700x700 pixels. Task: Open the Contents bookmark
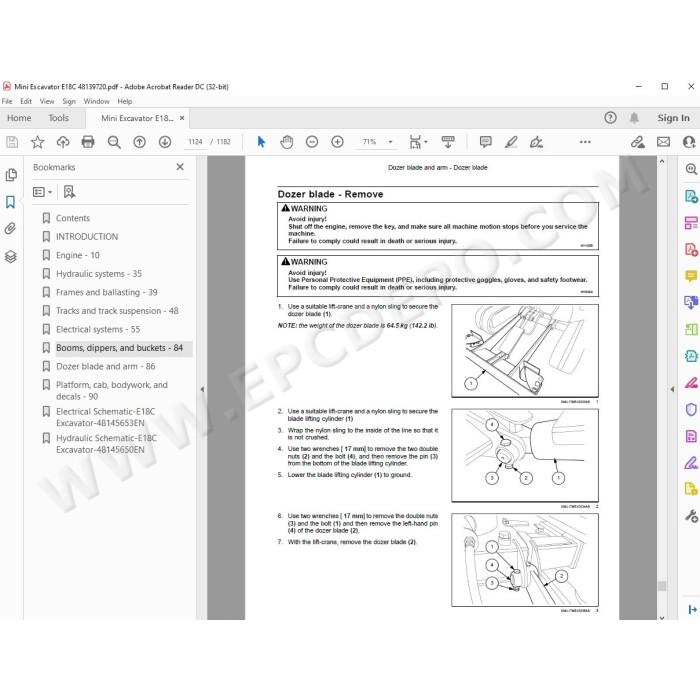(x=73, y=218)
